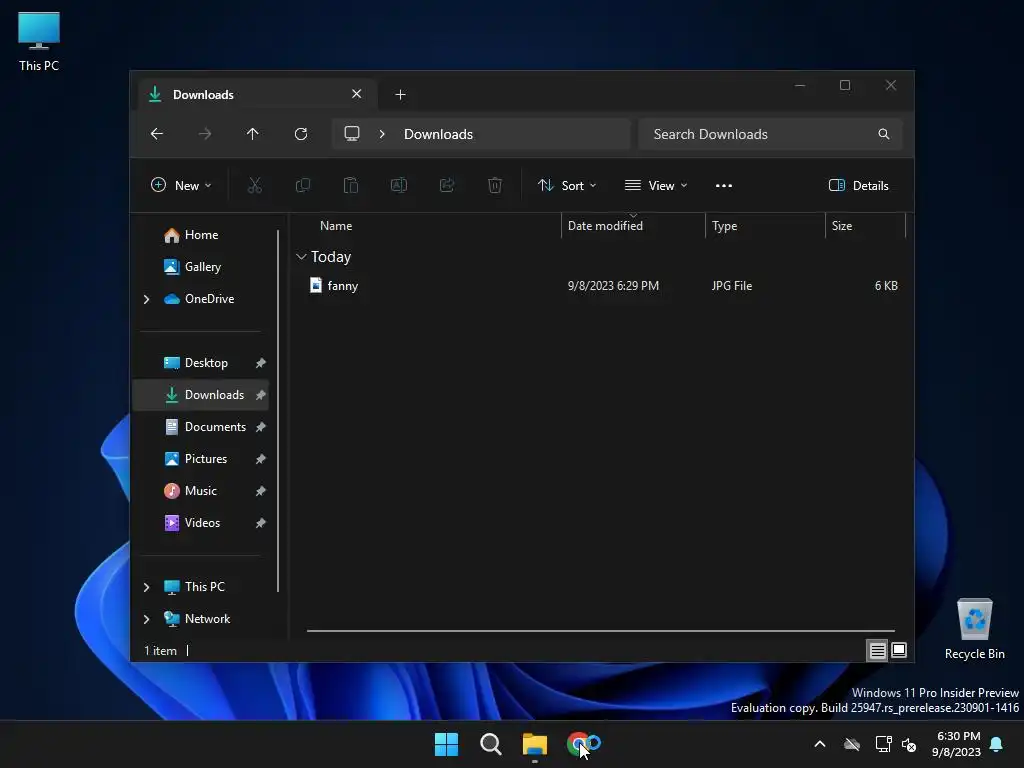The image size is (1024, 768).
Task: Click the Delete trash can icon
Action: click(495, 185)
